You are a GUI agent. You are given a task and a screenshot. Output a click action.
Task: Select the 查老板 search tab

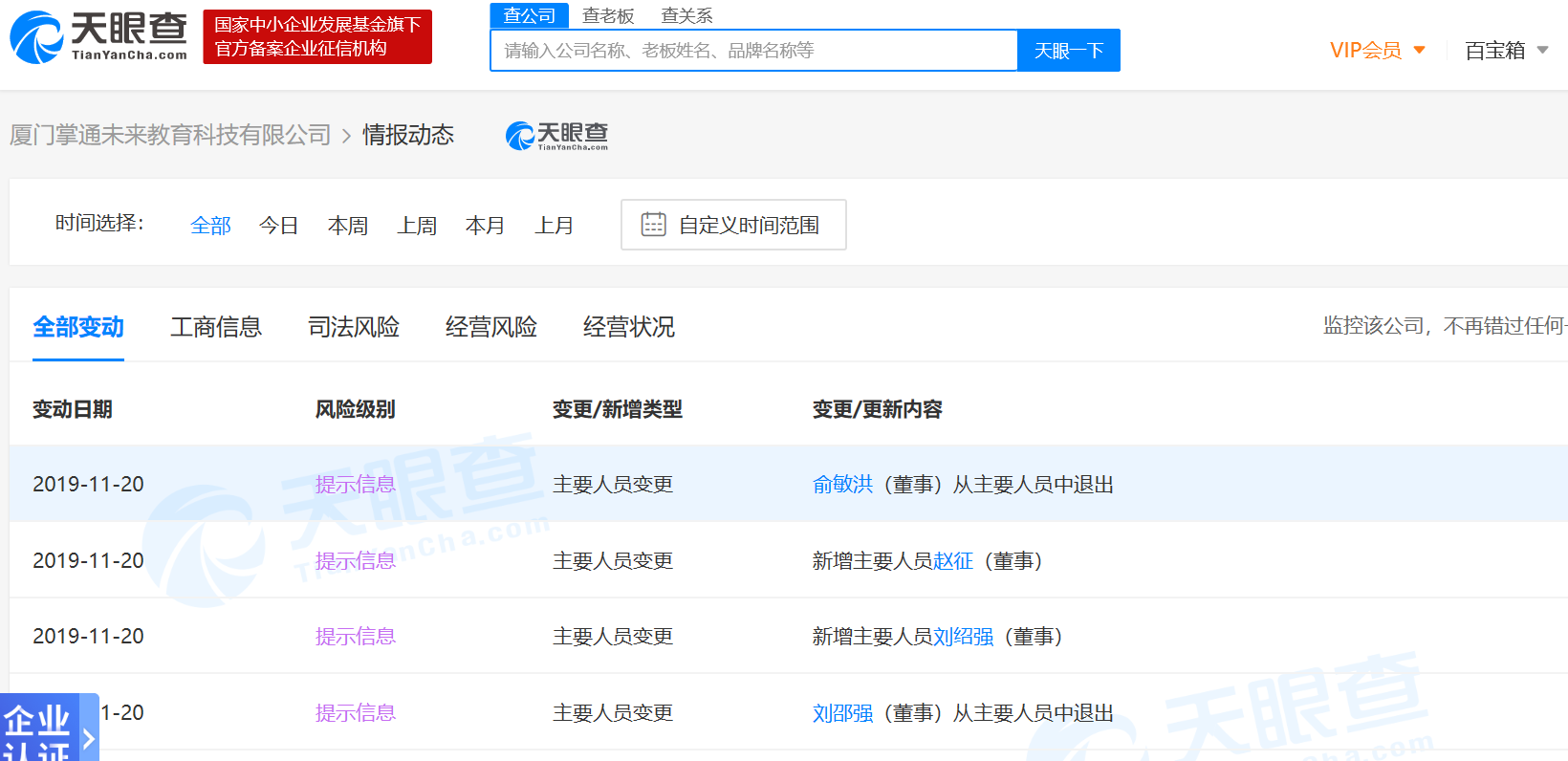608,15
